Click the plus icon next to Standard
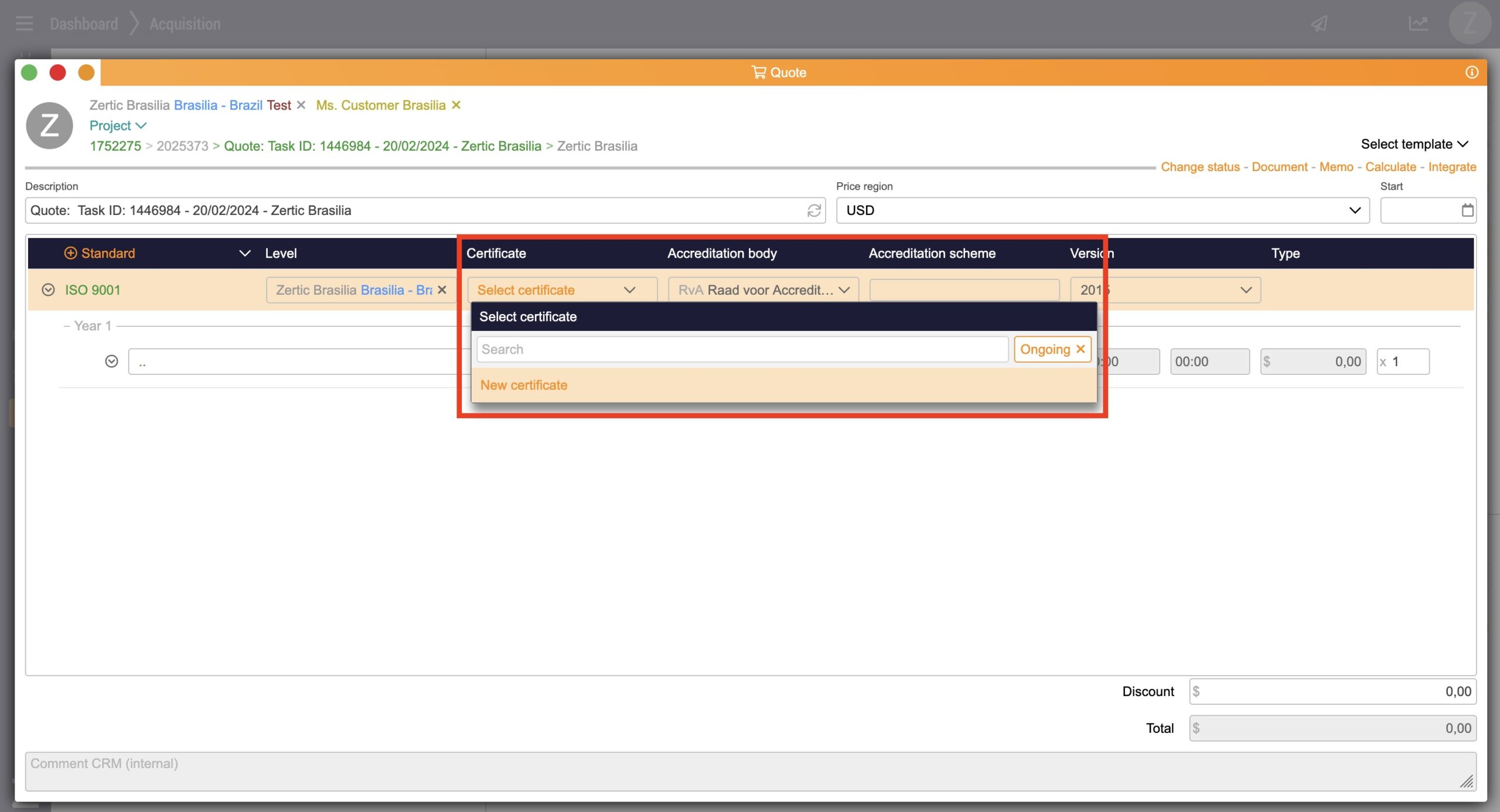The image size is (1500, 812). click(x=70, y=253)
